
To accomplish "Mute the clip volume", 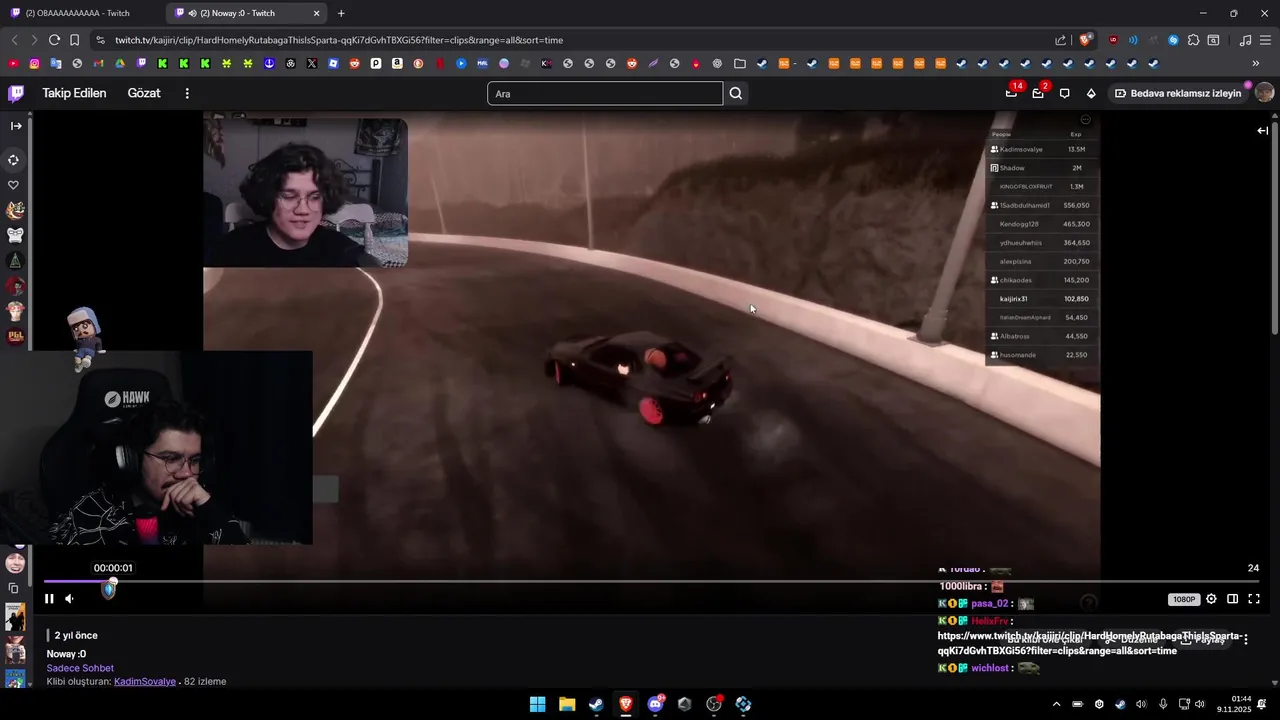I will coord(70,599).
